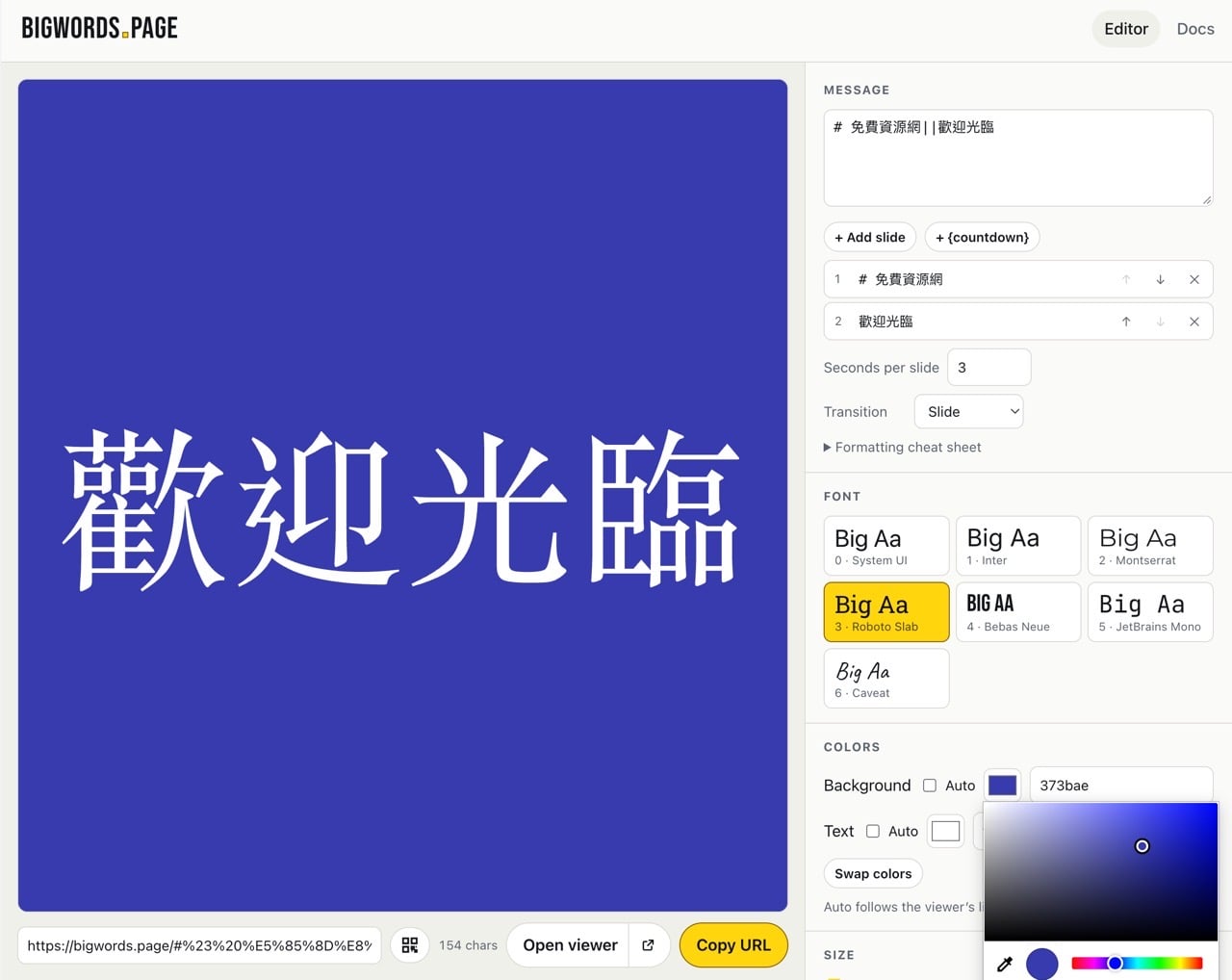1232x980 pixels.
Task: Select the Editor tab
Action: point(1126,29)
